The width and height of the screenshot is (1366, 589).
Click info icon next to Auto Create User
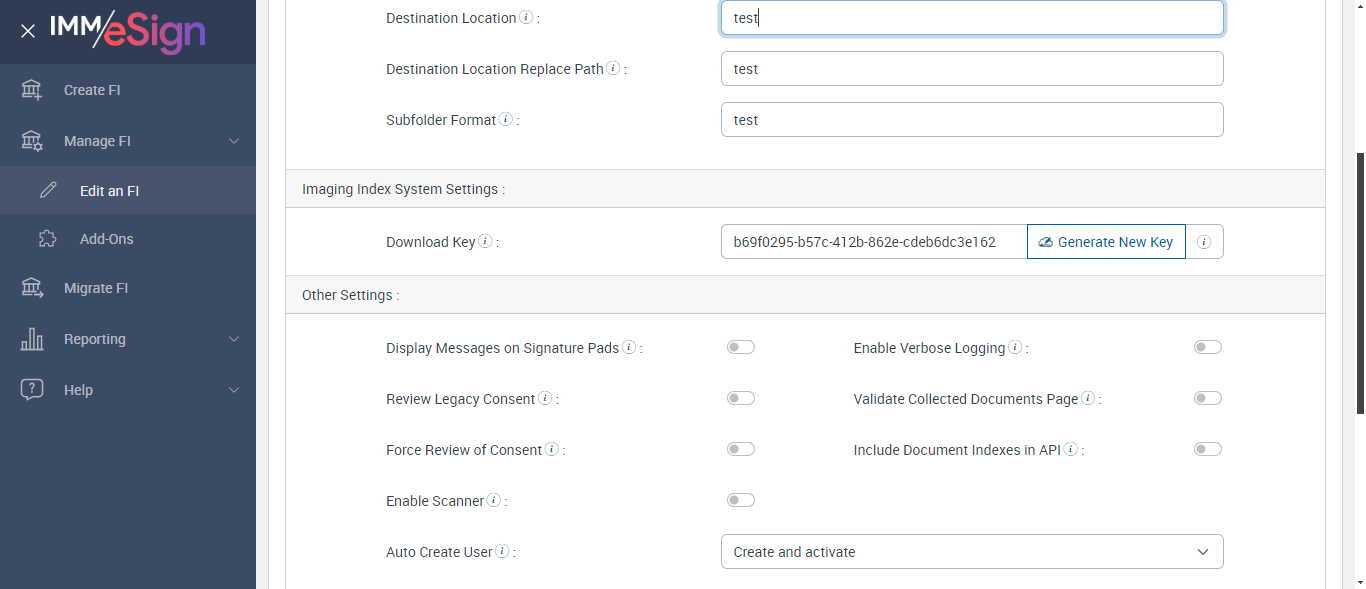[x=502, y=552]
